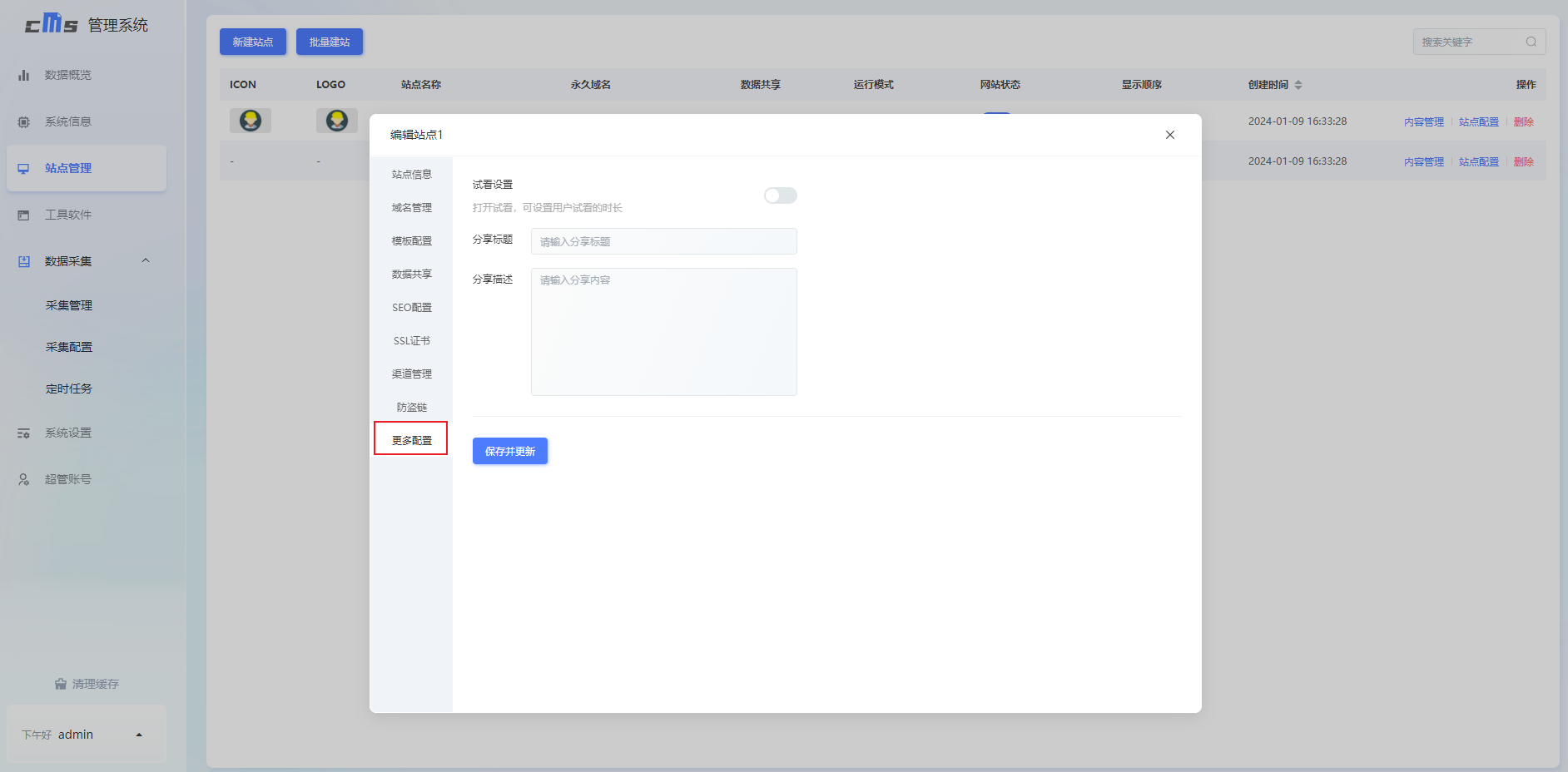
Task: Click the site LOGO thumbnail in first row
Action: tap(337, 121)
